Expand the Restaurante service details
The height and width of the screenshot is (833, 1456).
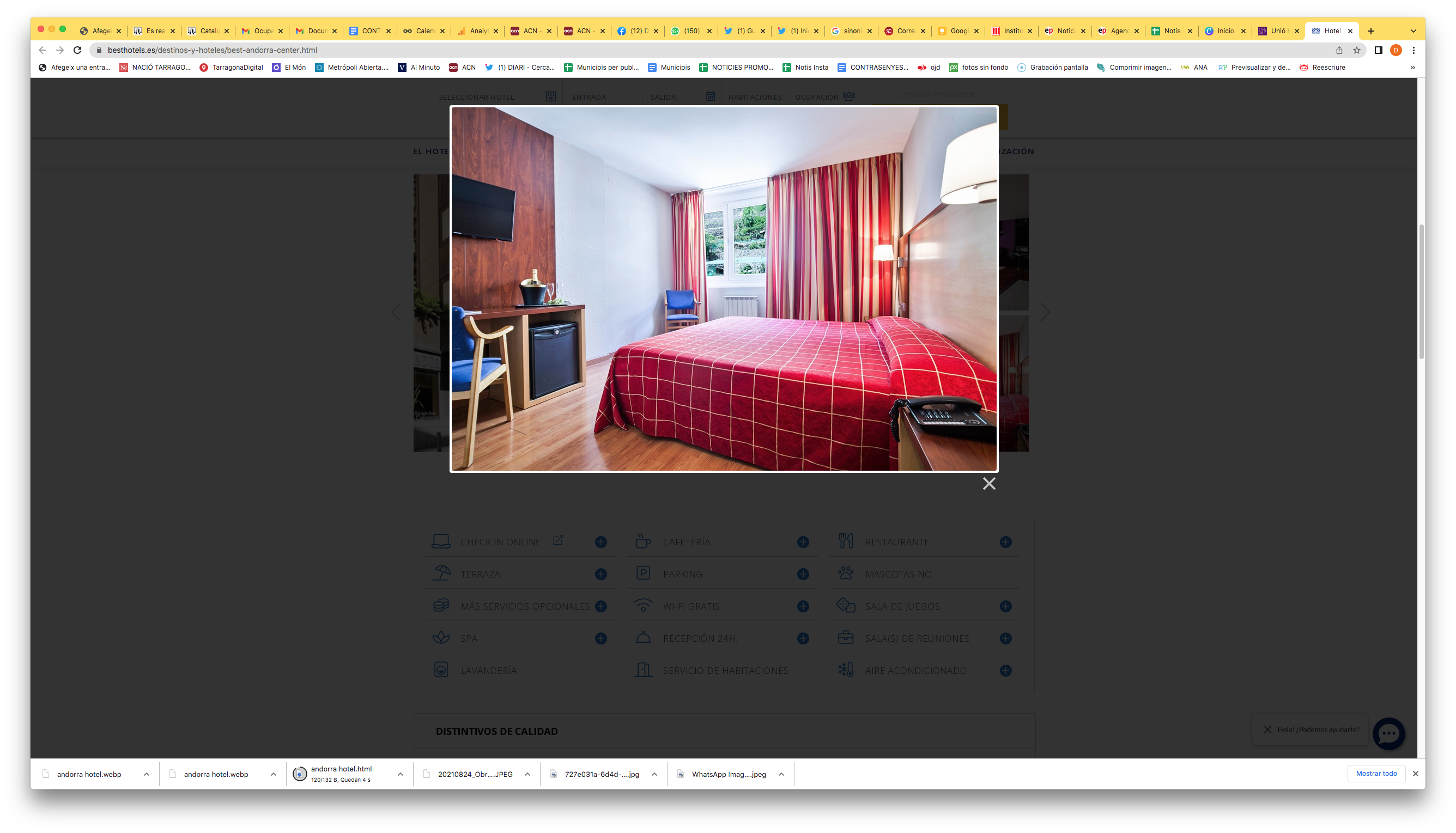pos(1006,542)
